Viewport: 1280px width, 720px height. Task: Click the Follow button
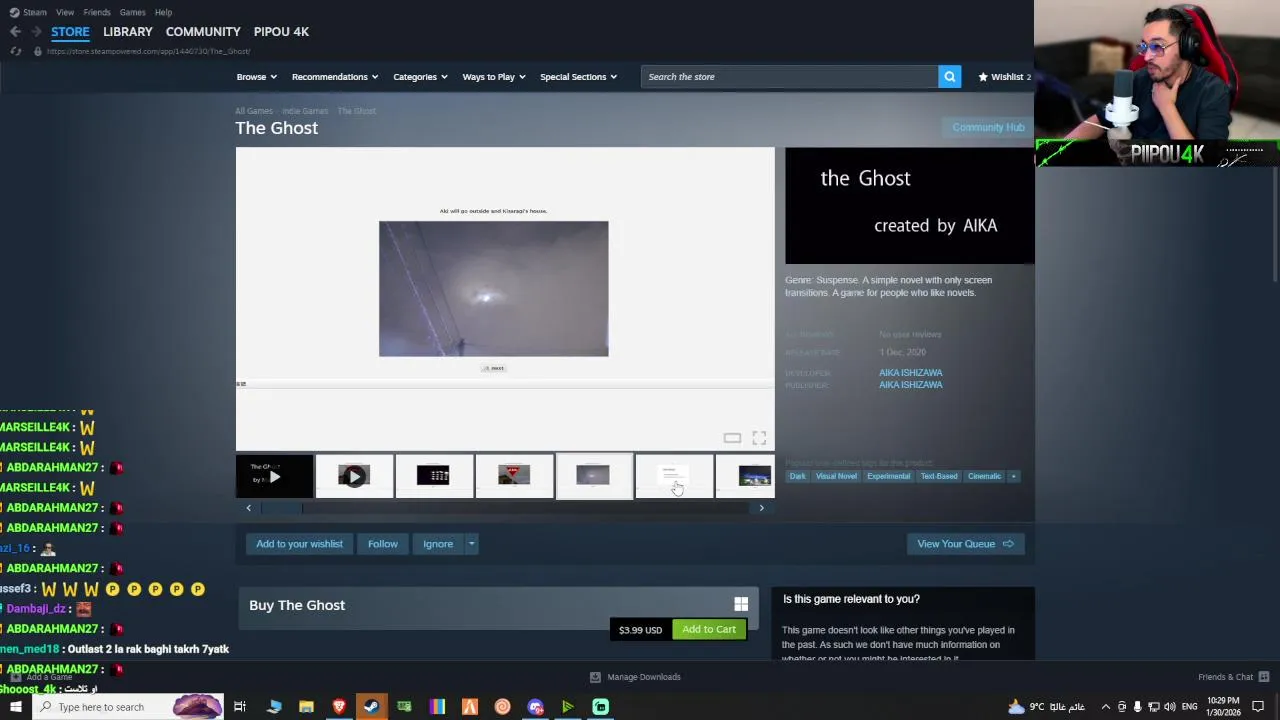[x=382, y=544]
